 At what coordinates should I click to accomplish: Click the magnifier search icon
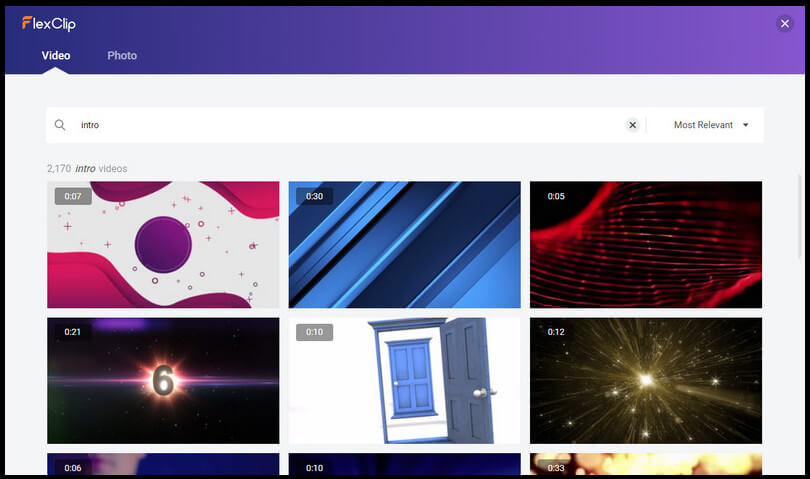(60, 125)
